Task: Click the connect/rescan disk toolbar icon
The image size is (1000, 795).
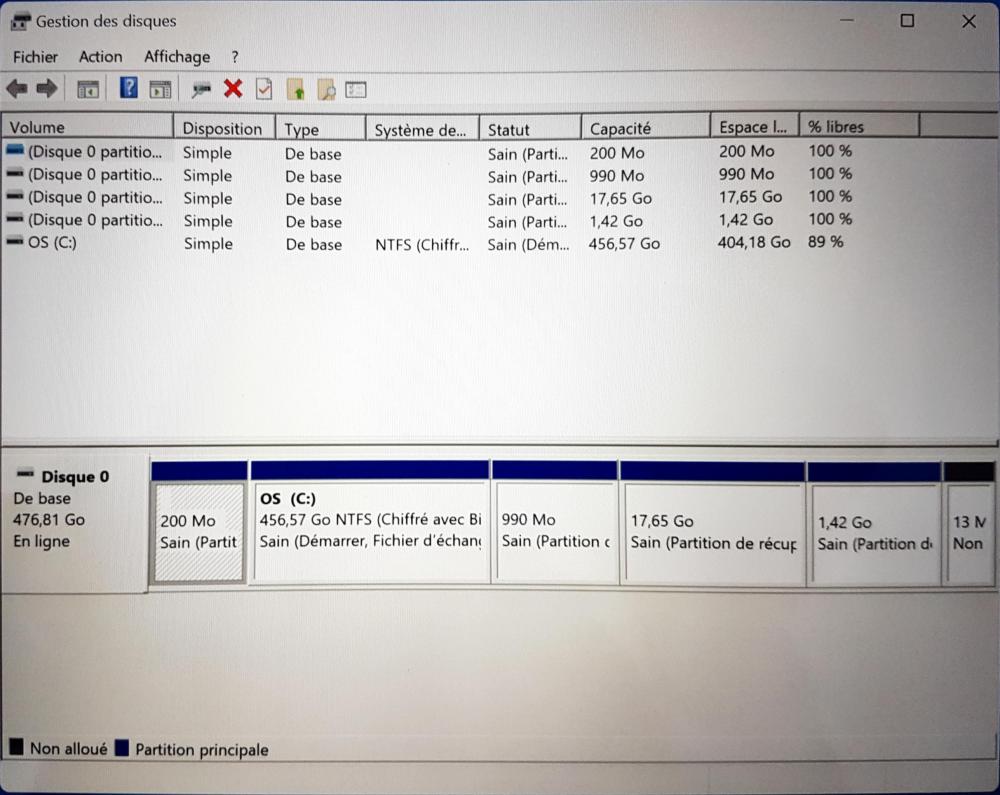Action: 202,90
